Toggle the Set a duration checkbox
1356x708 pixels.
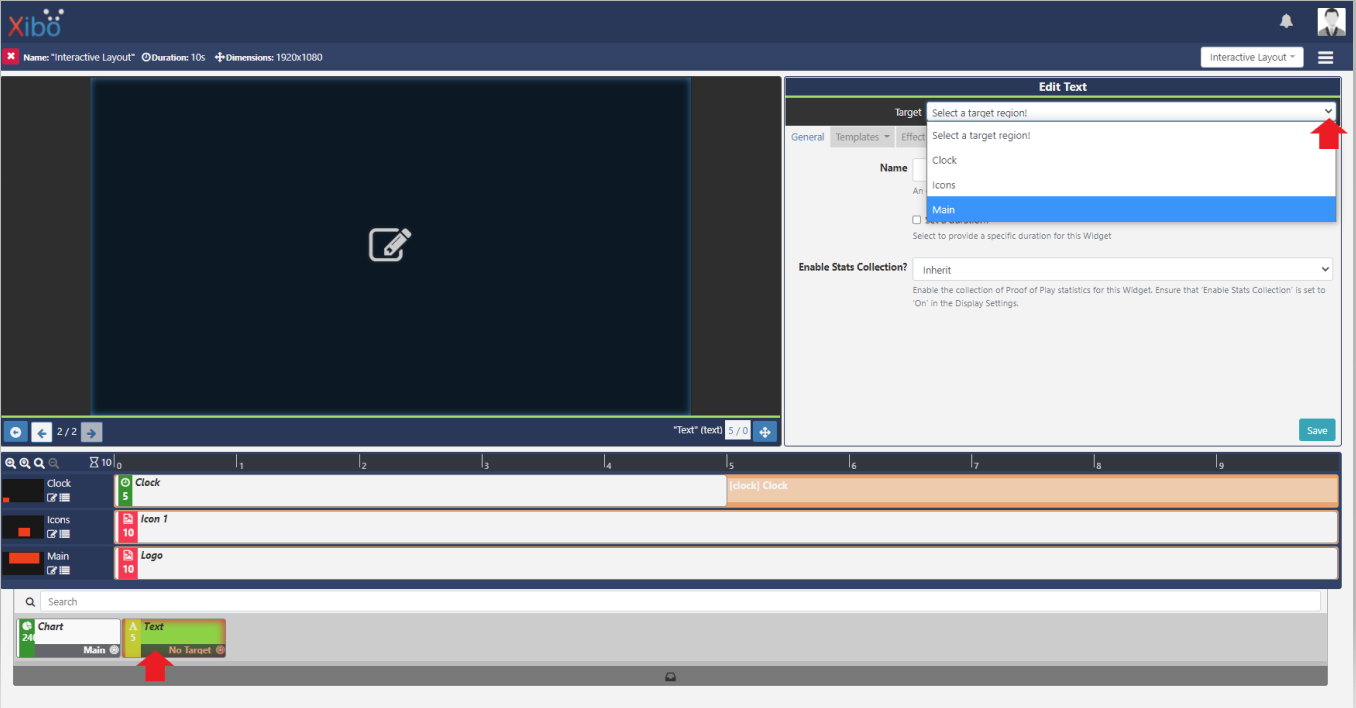click(916, 220)
